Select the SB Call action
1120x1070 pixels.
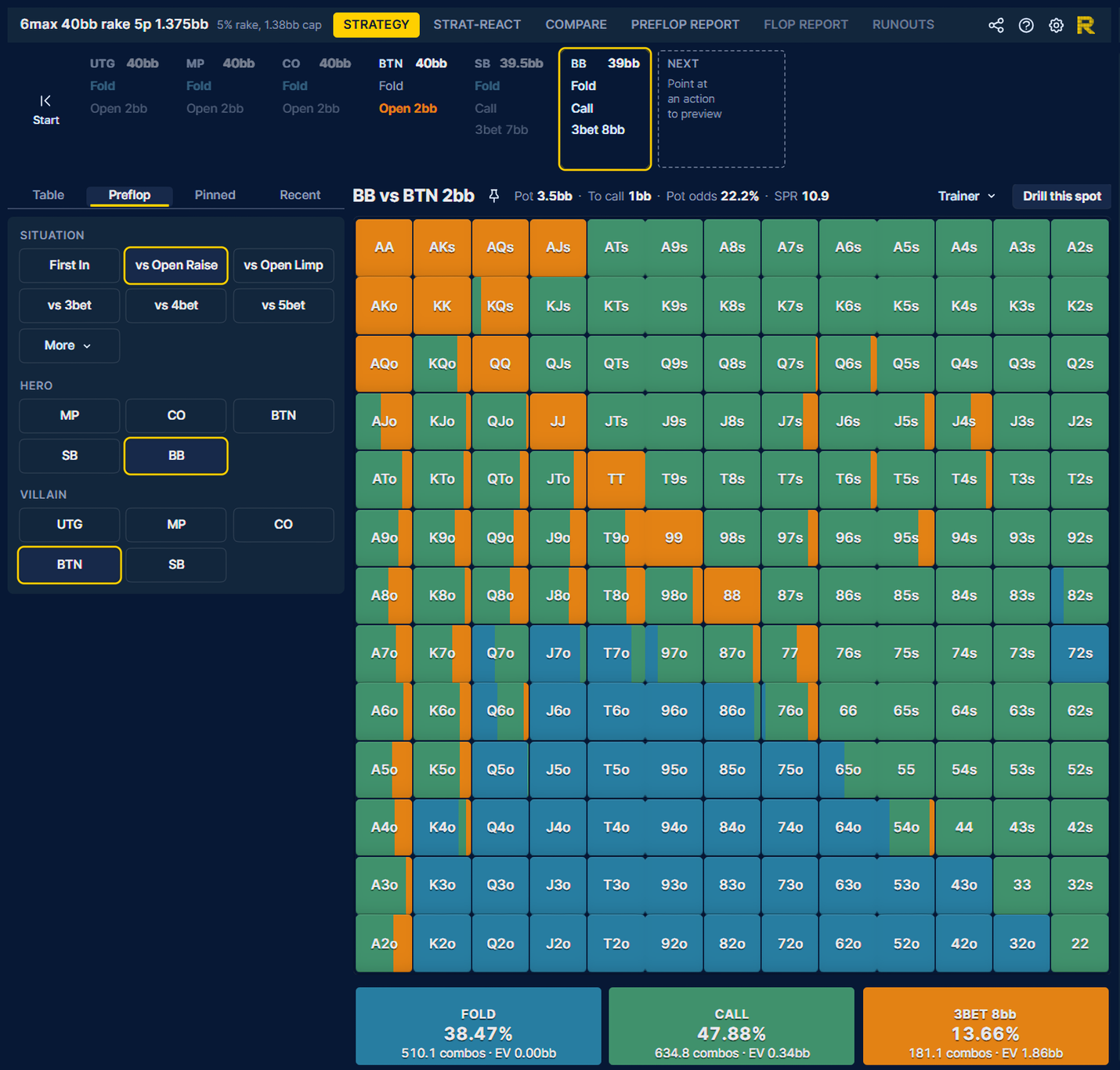(x=486, y=108)
